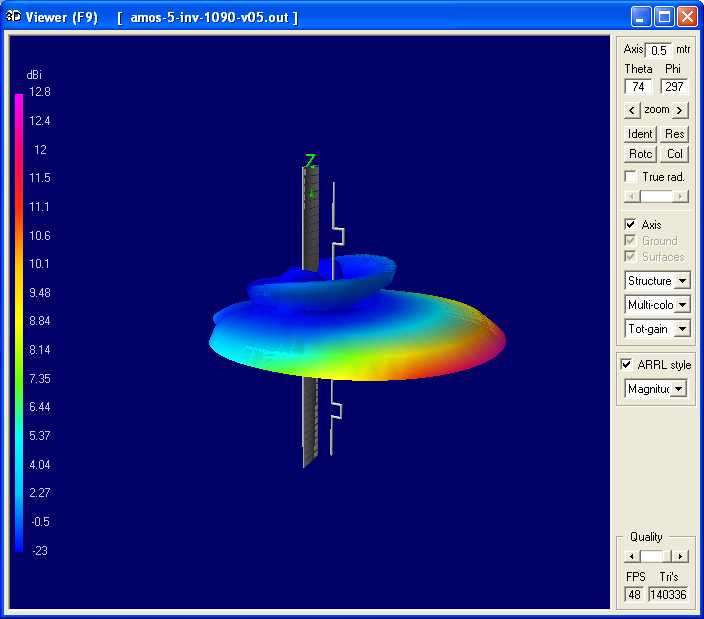Click the 3D Viewer title bar icon
The image size is (704, 619).
coord(13,17)
